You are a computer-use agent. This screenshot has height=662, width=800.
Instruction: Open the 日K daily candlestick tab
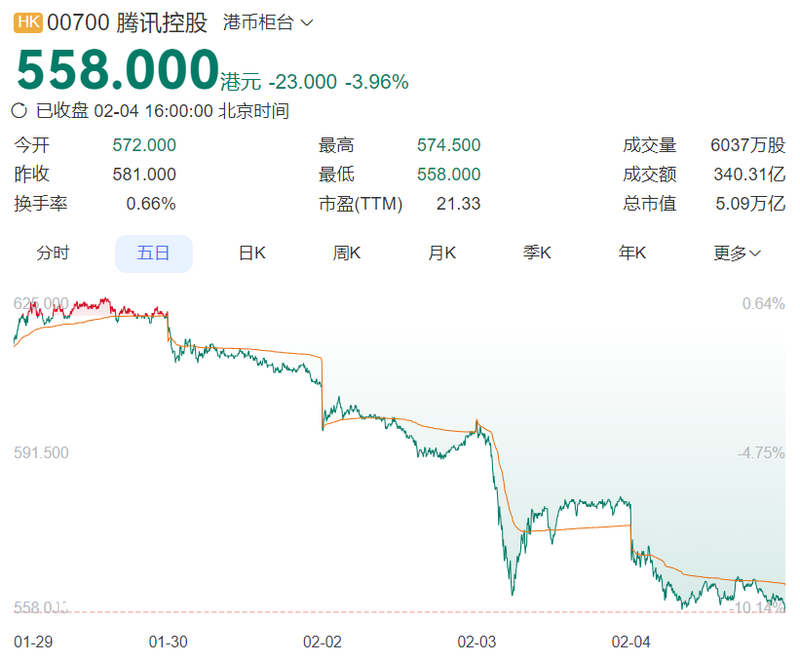252,253
